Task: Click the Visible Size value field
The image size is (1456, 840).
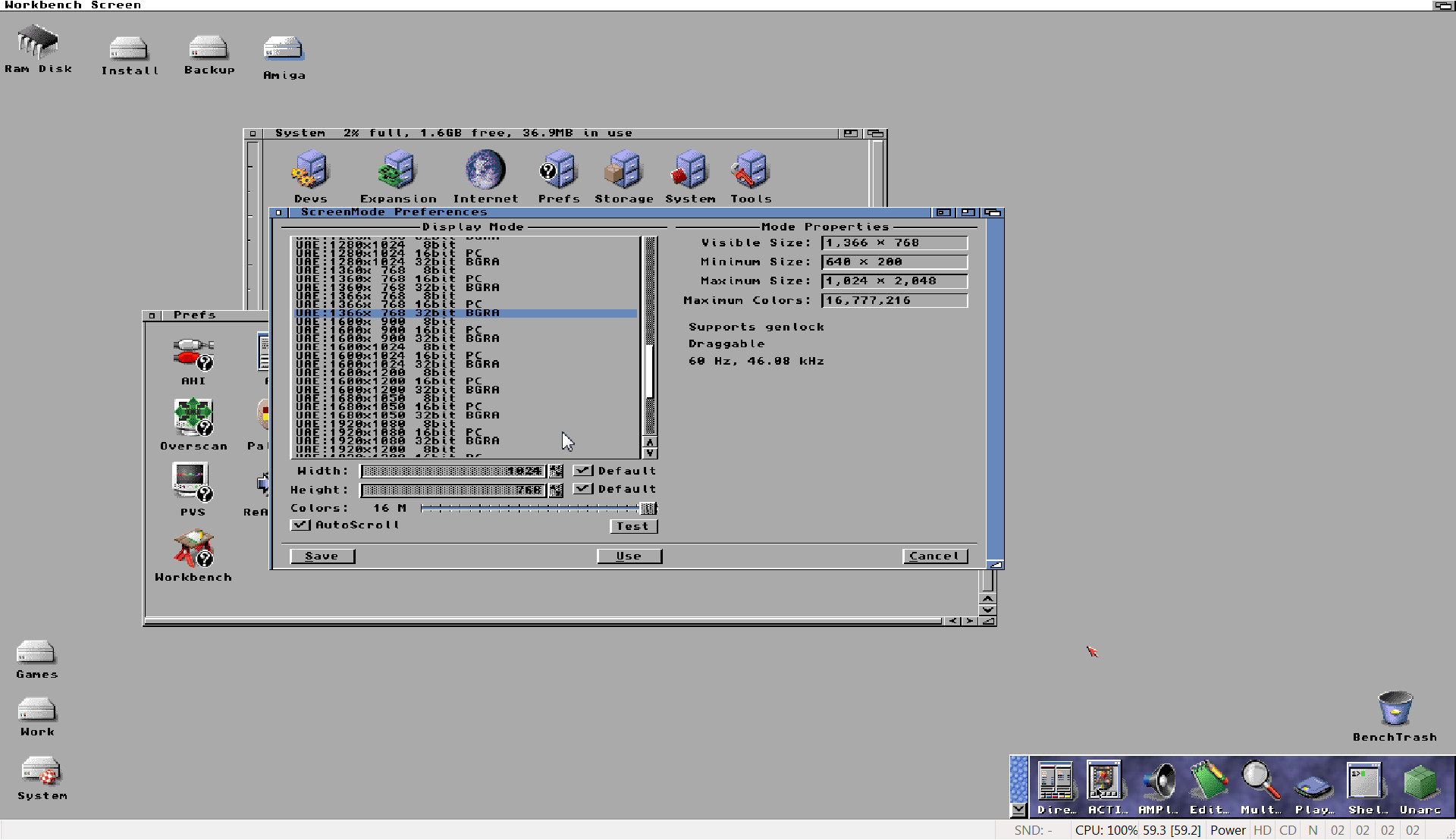Action: tap(895, 243)
